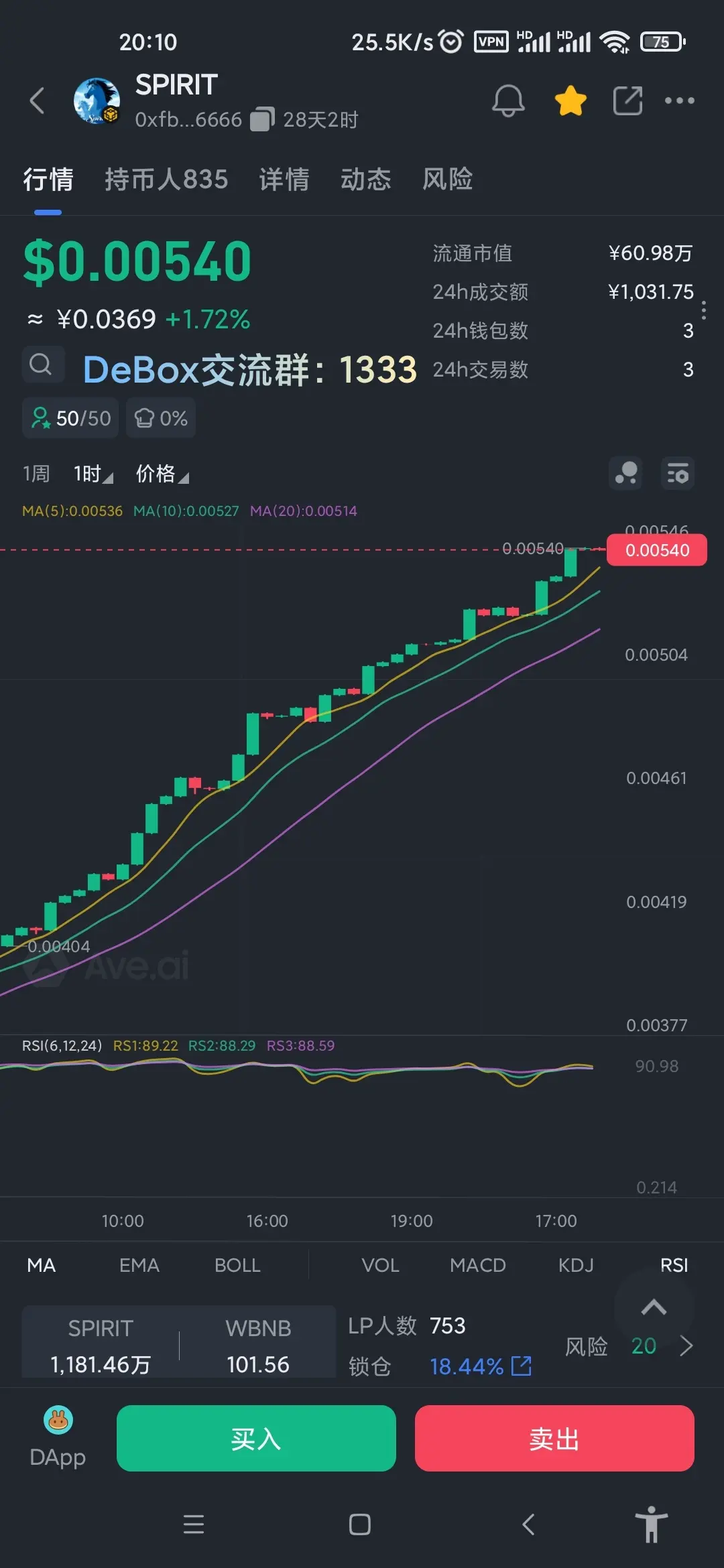Open the 详情 tab
724x1568 pixels.
point(284,180)
